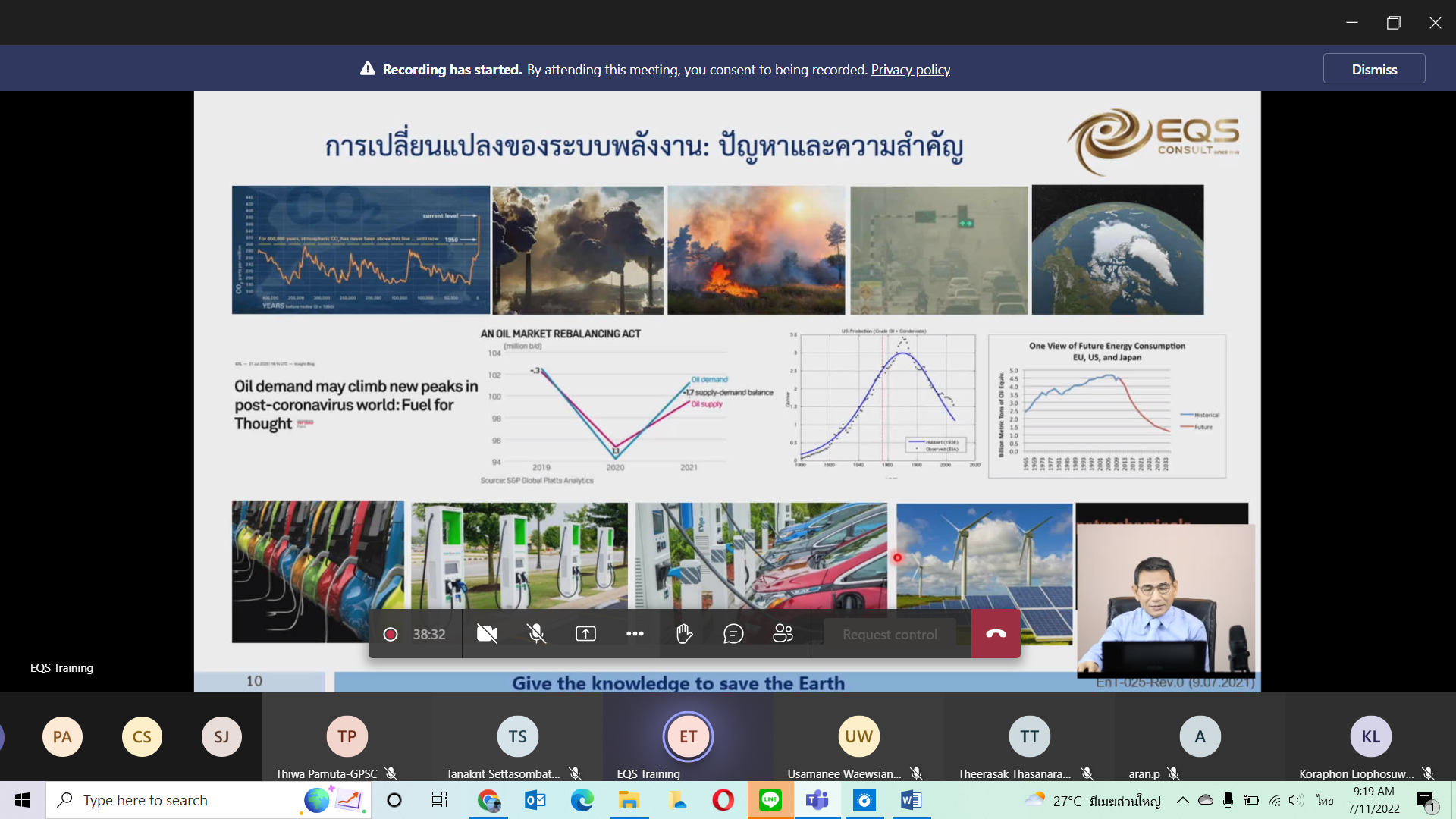Image resolution: width=1456 pixels, height=819 pixels.
Task: Raise your hand in the meeting
Action: tap(684, 634)
